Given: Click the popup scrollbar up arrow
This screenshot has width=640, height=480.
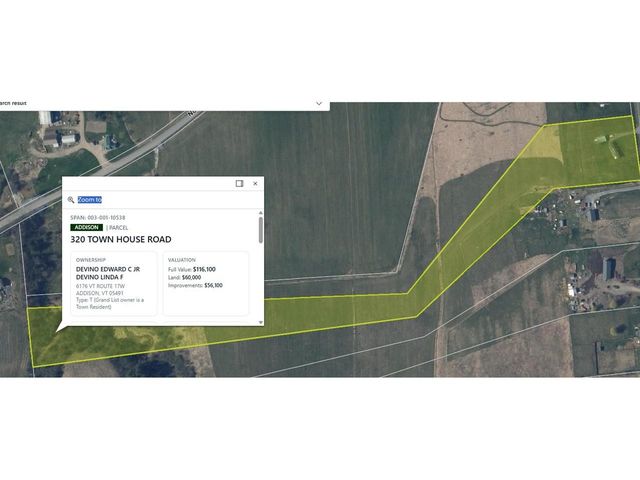Looking at the screenshot, I should click(261, 213).
